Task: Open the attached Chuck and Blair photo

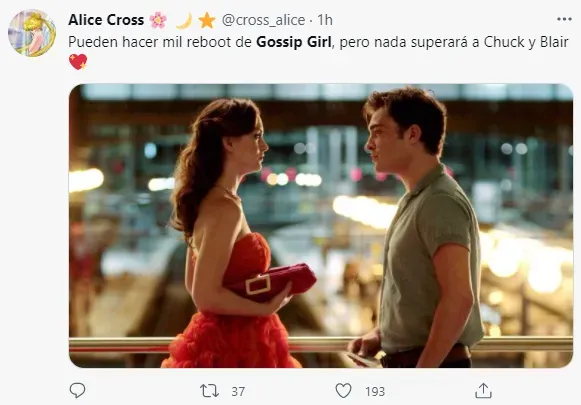Action: tap(321, 226)
